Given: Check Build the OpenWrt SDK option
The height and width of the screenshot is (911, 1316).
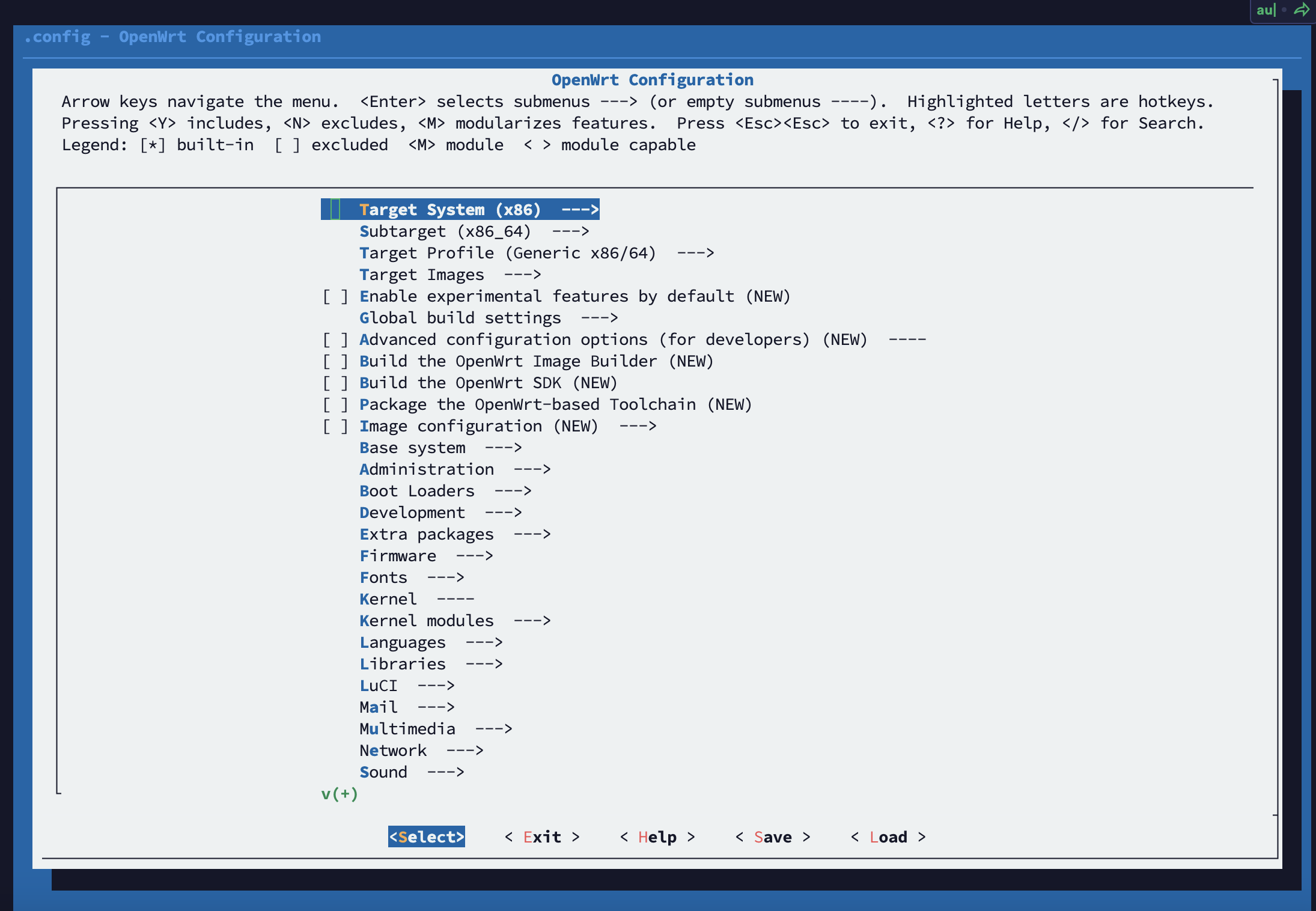Looking at the screenshot, I should (x=335, y=383).
